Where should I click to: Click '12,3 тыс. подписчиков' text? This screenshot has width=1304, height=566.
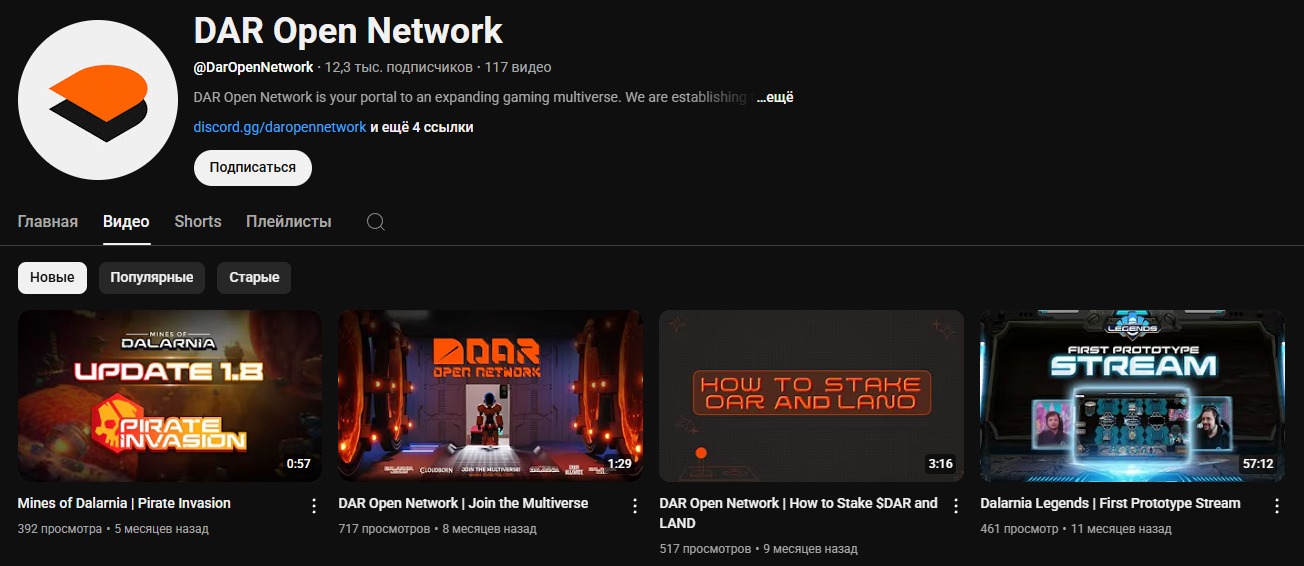399,67
